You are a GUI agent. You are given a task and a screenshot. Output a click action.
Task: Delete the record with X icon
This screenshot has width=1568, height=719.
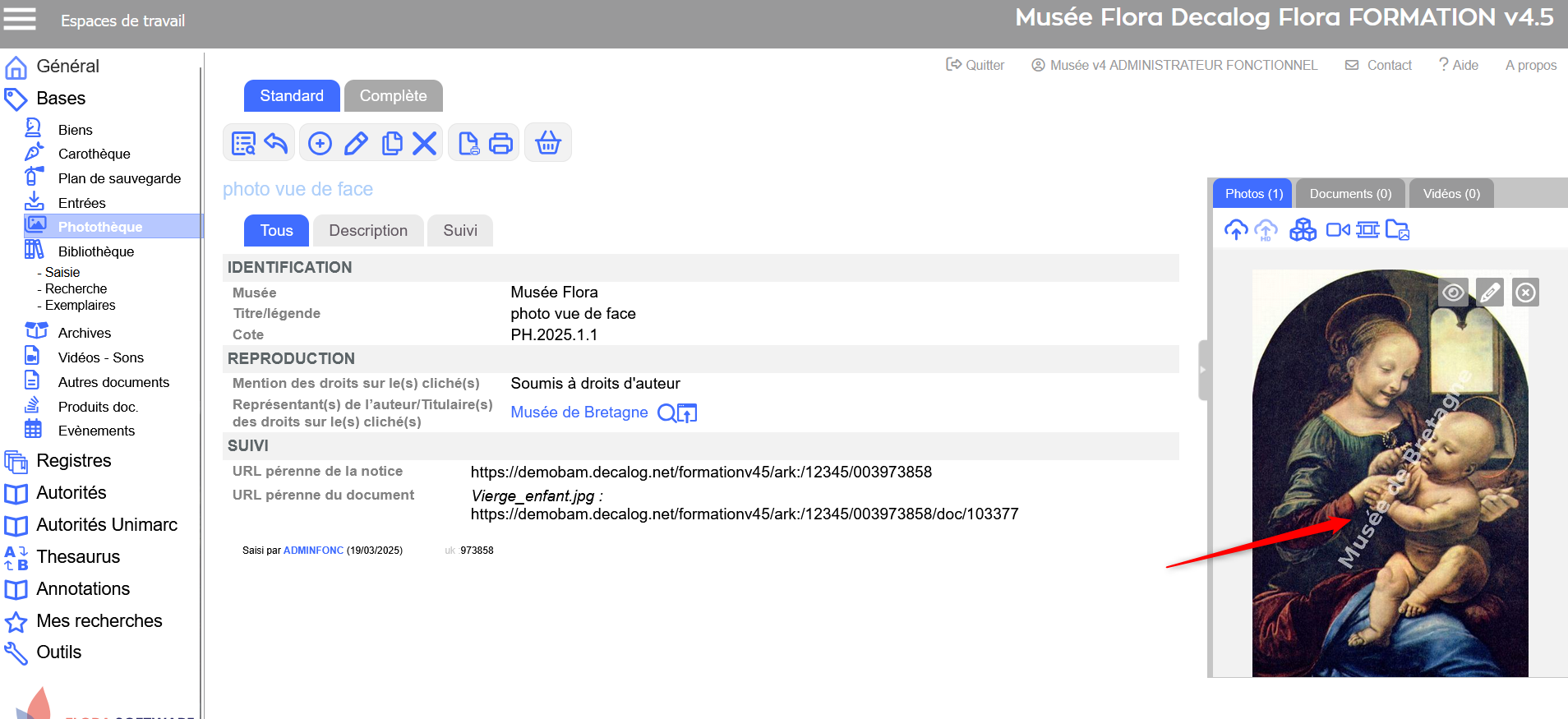tap(424, 144)
